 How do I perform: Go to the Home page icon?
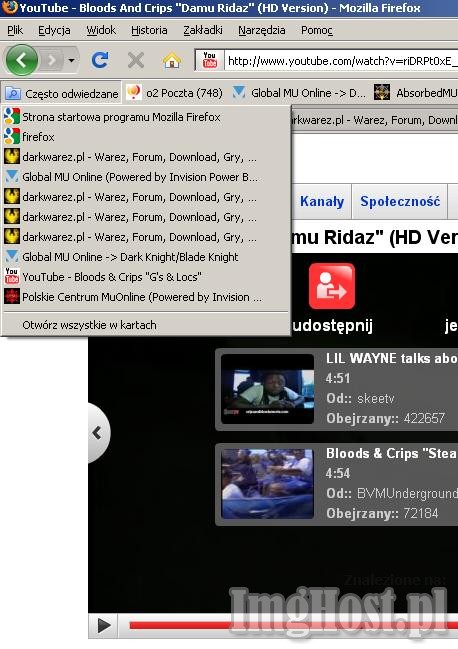point(172,60)
